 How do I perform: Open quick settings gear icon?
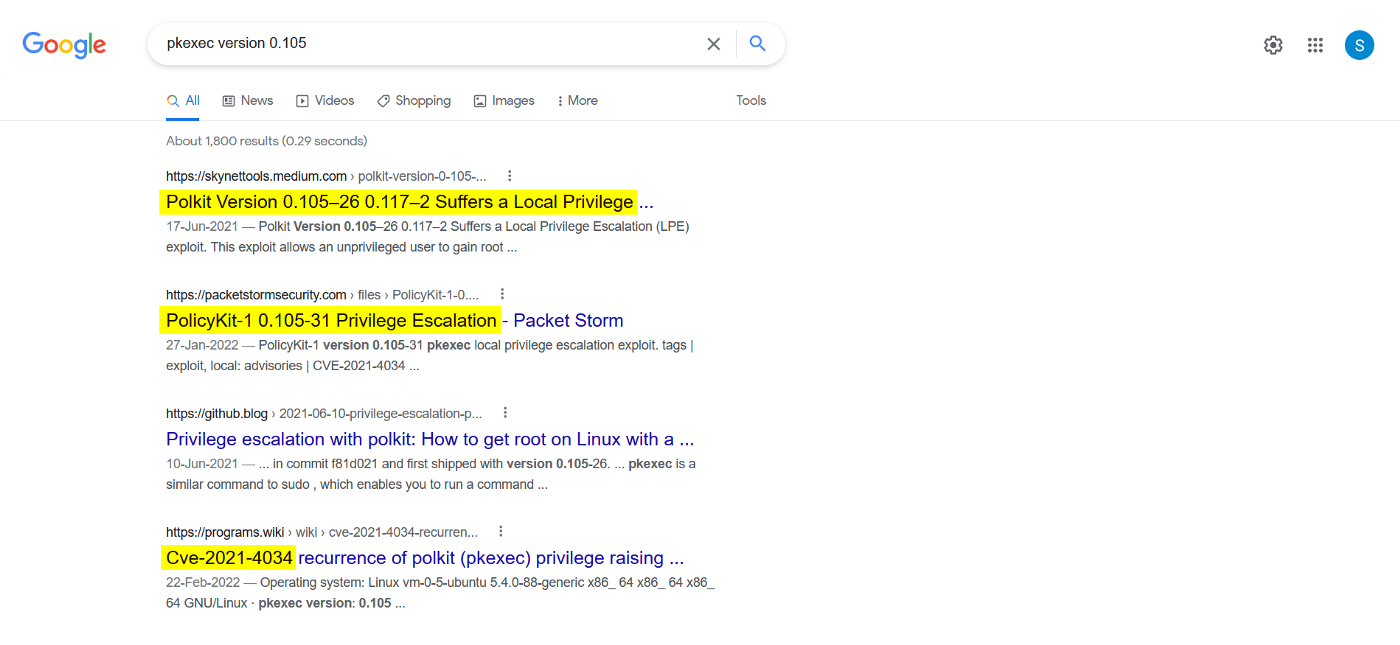tap(1272, 44)
